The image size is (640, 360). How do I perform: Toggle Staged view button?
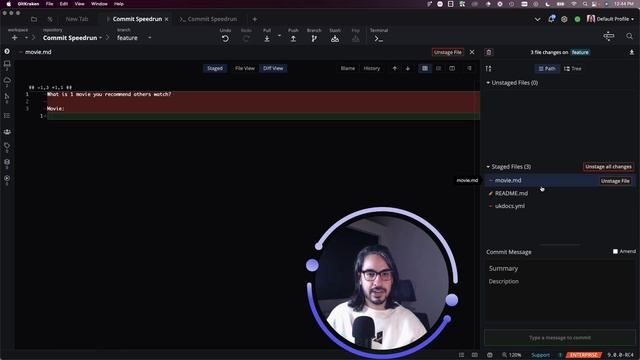215,69
